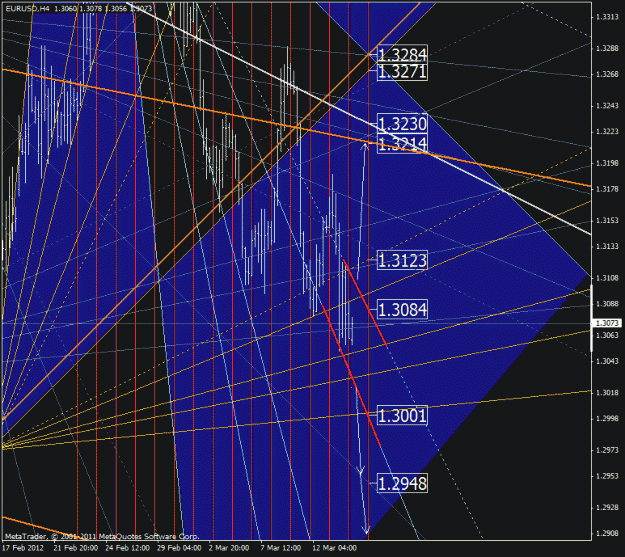Screen dimensions: 625x557
Task: Click the 1.2998 value on price scale
Action: (607, 419)
